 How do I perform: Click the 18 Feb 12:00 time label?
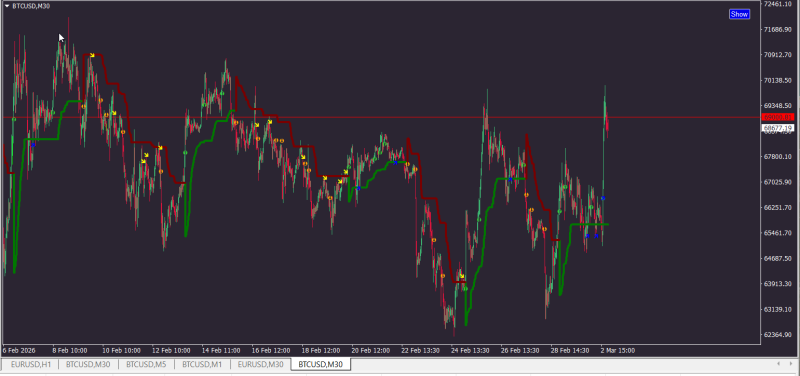321,350
